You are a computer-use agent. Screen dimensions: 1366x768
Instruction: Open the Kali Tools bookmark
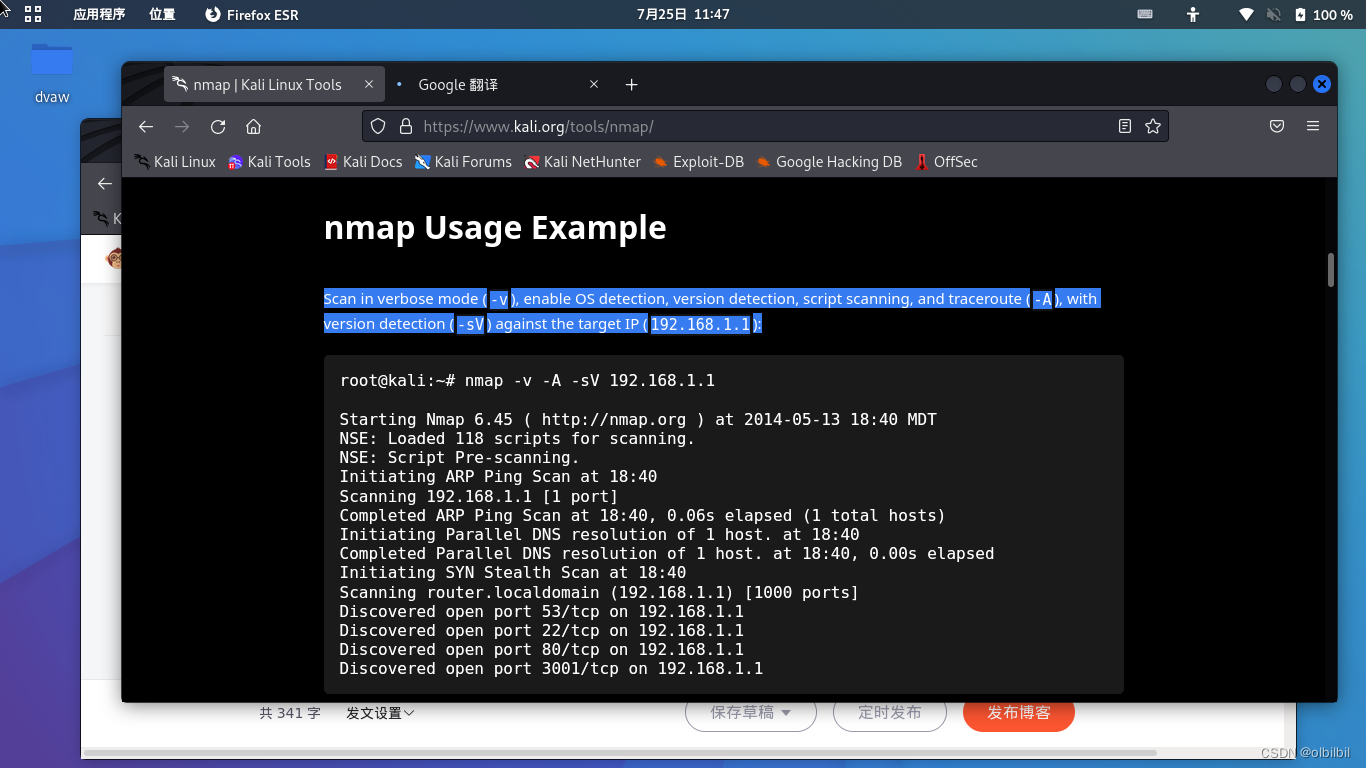[x=269, y=161]
